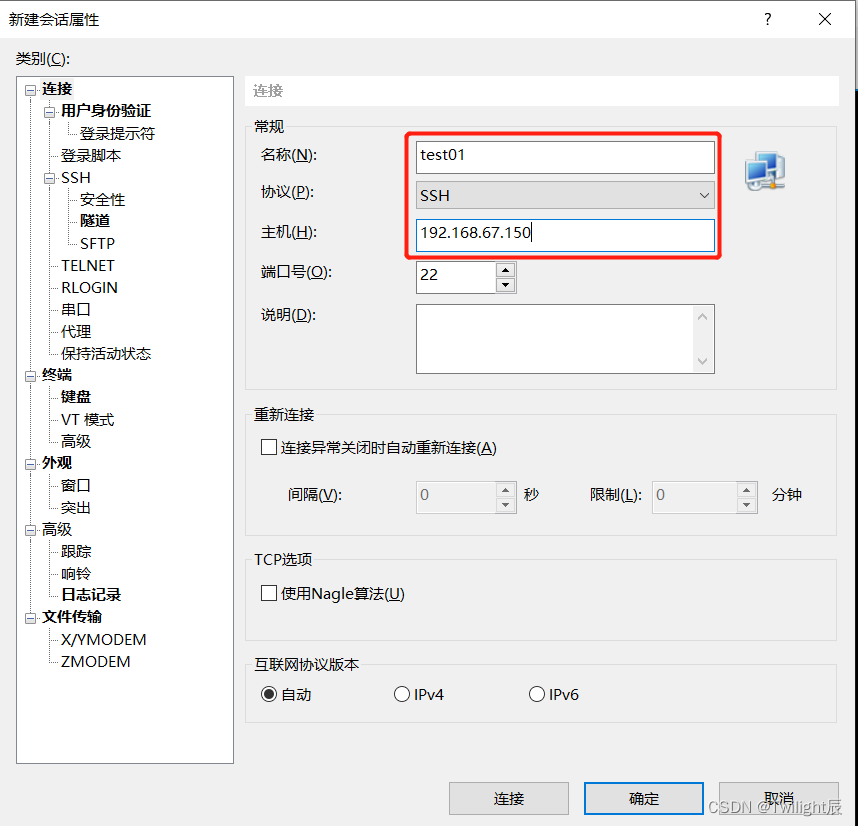Select 代理 in the category tree
This screenshot has height=826, width=858.
pyautogui.click(x=76, y=331)
